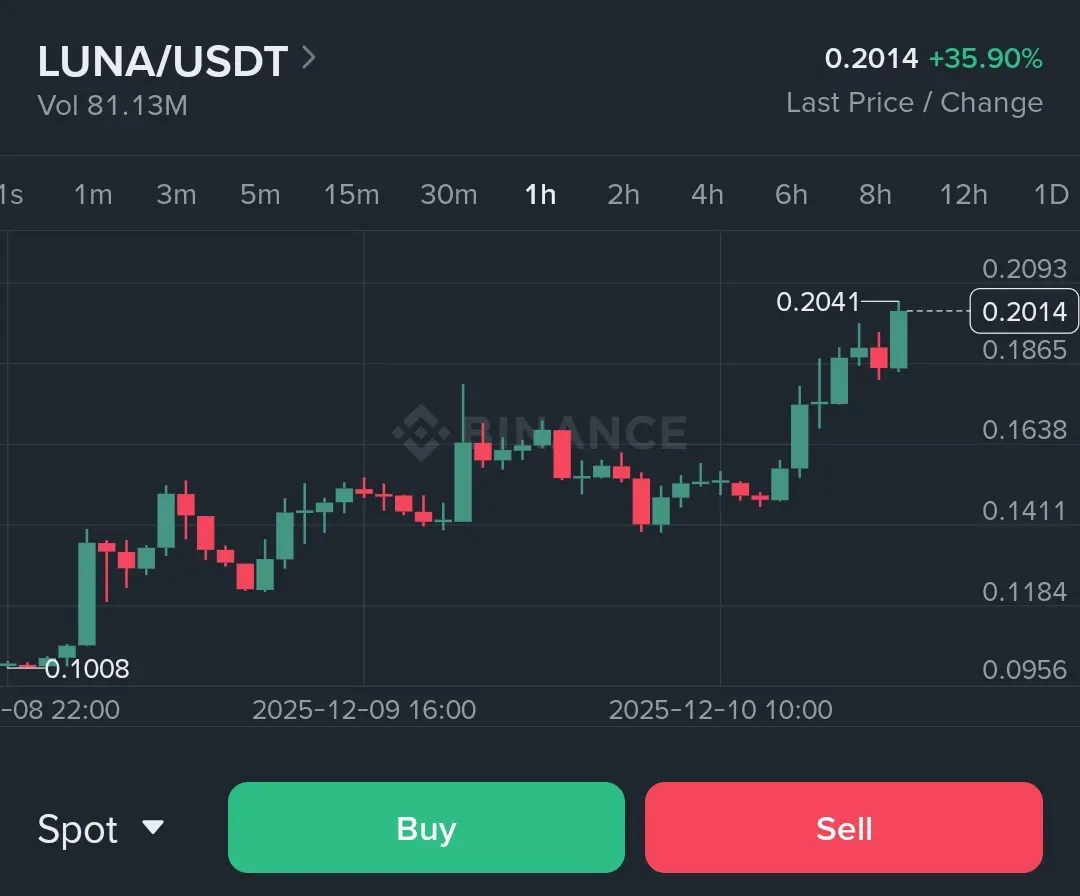The width and height of the screenshot is (1080, 896).
Task: Click the +35.90% change value
Action: click(x=986, y=59)
